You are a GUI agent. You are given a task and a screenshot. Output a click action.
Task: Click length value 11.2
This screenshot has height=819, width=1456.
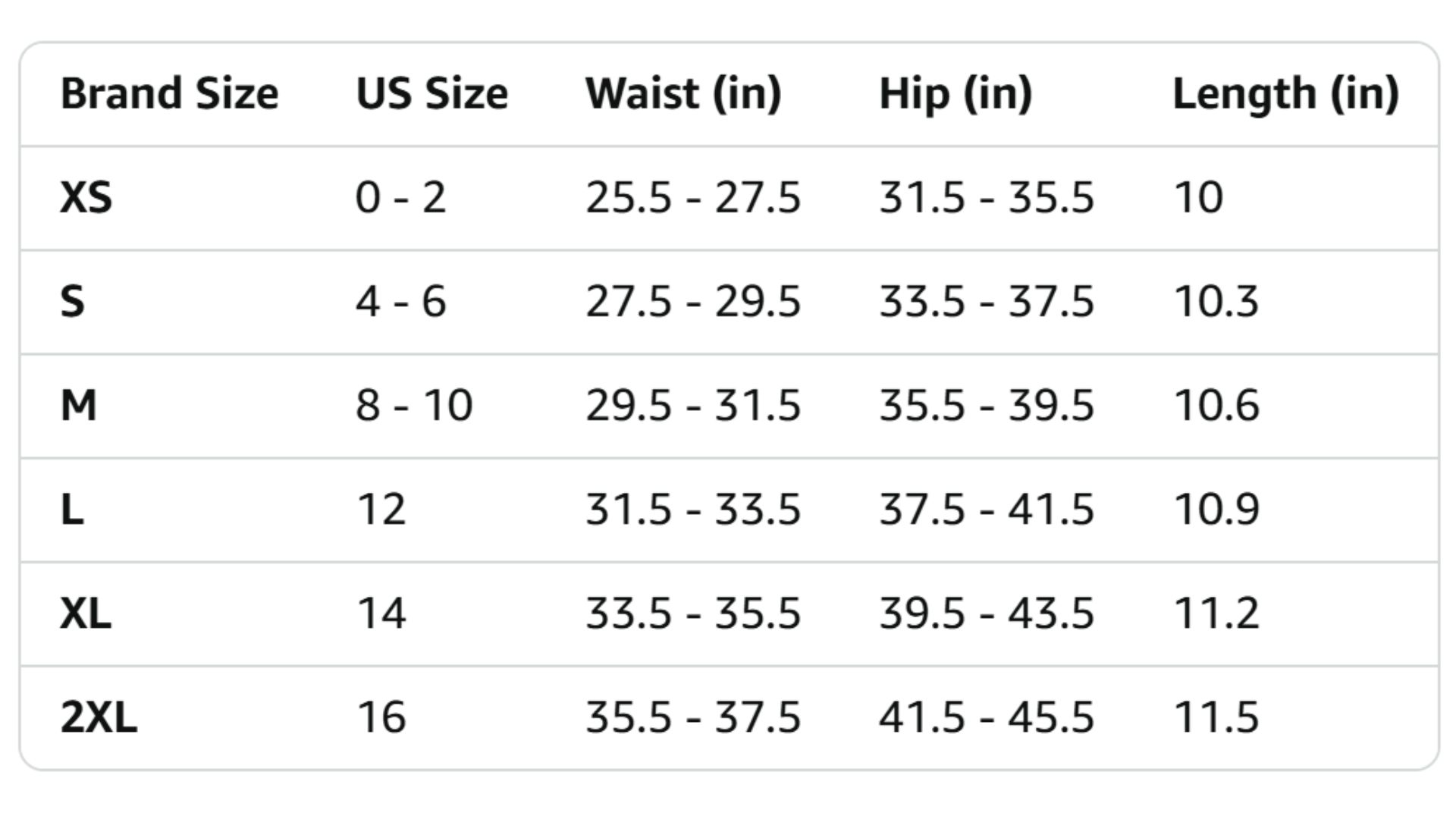[x=1216, y=613]
